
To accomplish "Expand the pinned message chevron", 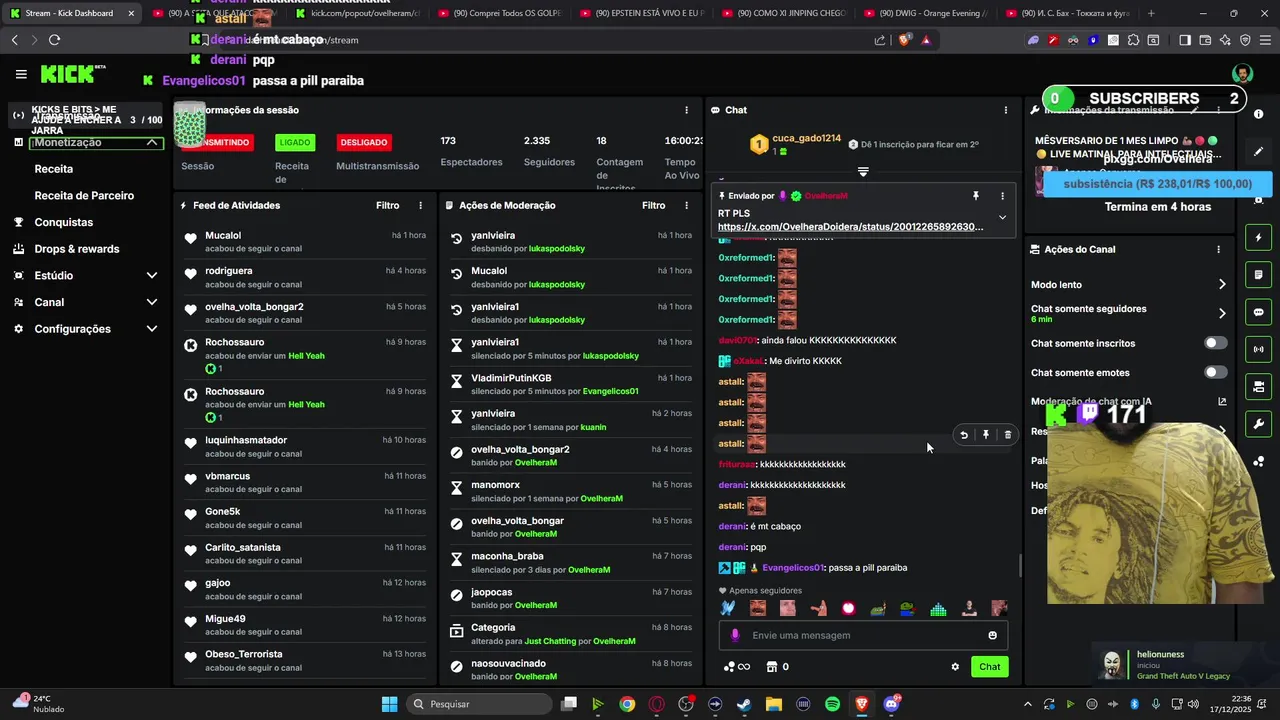I will [1002, 218].
